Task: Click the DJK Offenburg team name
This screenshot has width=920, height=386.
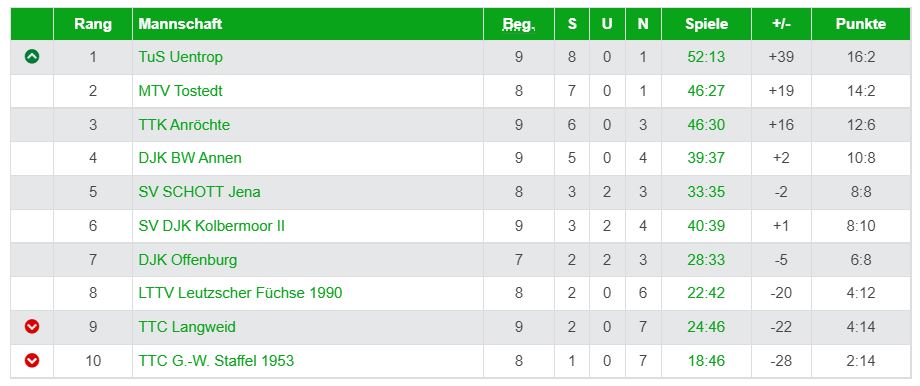Action: click(x=188, y=260)
